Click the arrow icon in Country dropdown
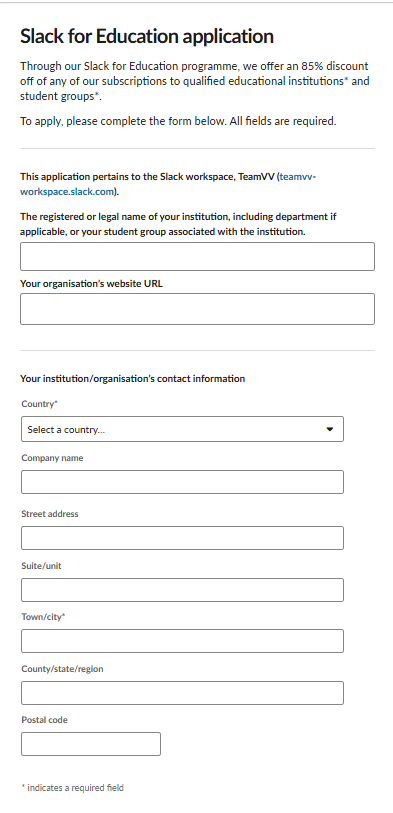 329,429
